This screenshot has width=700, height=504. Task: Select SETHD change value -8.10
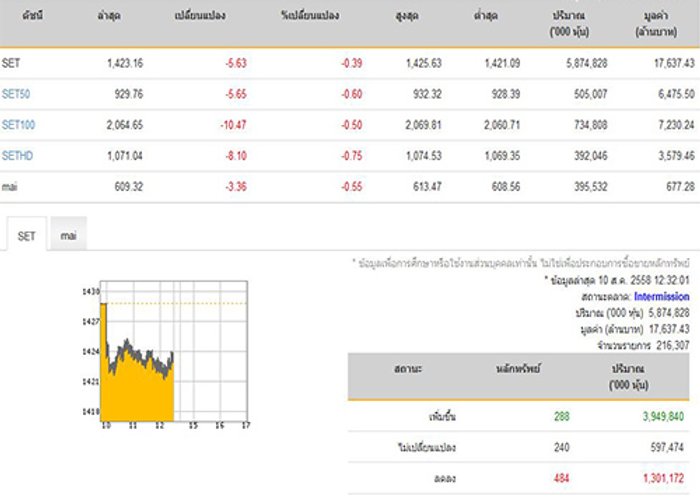236,156
